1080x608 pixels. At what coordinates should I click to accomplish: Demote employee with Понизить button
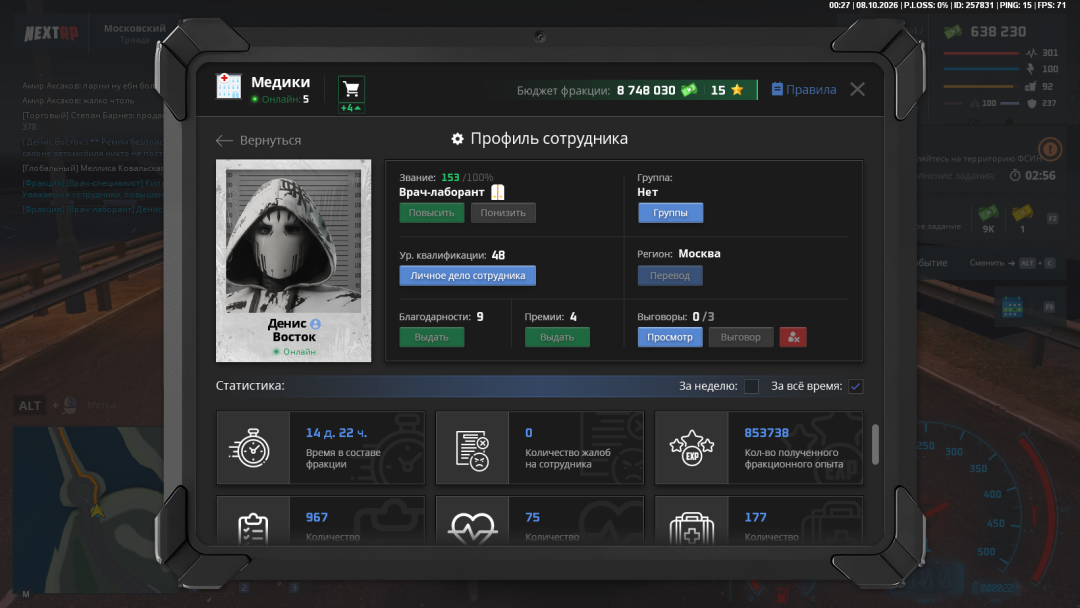click(503, 213)
